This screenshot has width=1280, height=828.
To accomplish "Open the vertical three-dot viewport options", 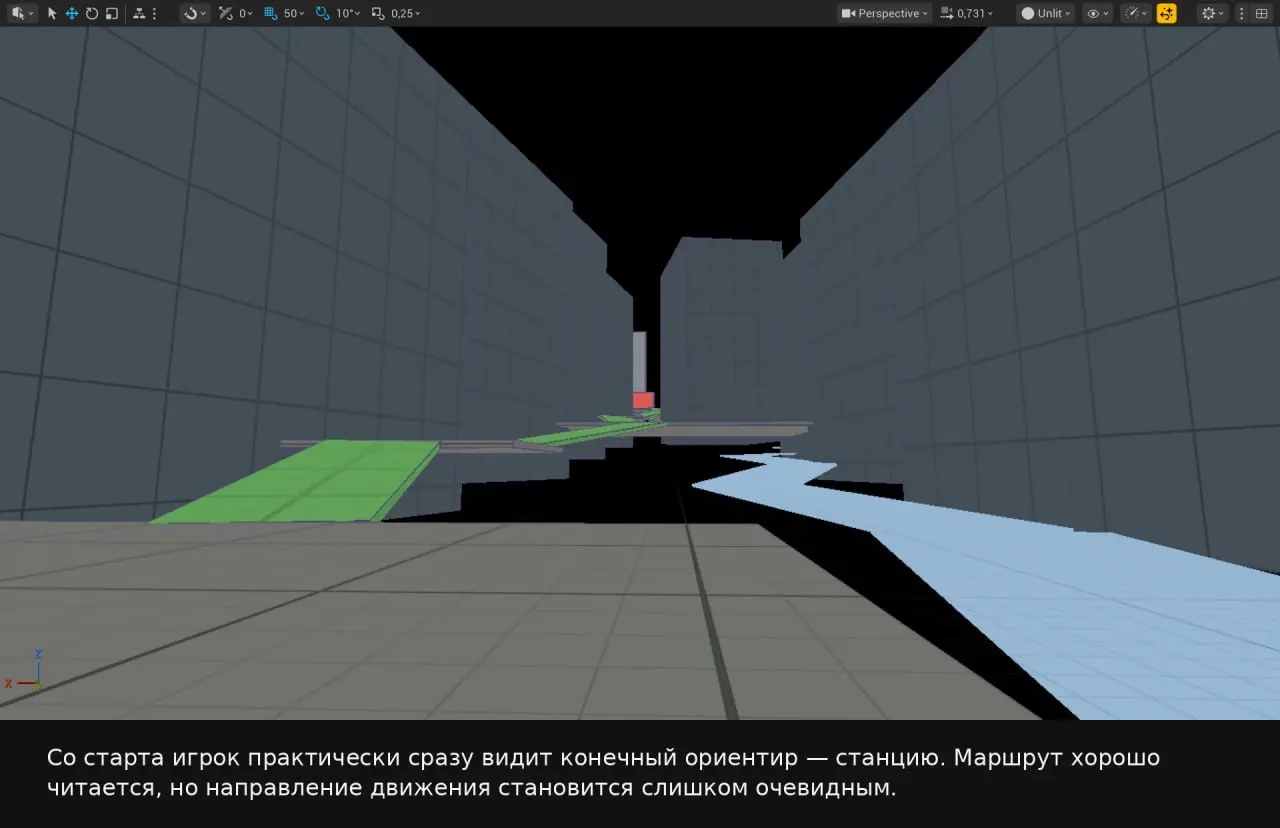I will pos(1242,13).
